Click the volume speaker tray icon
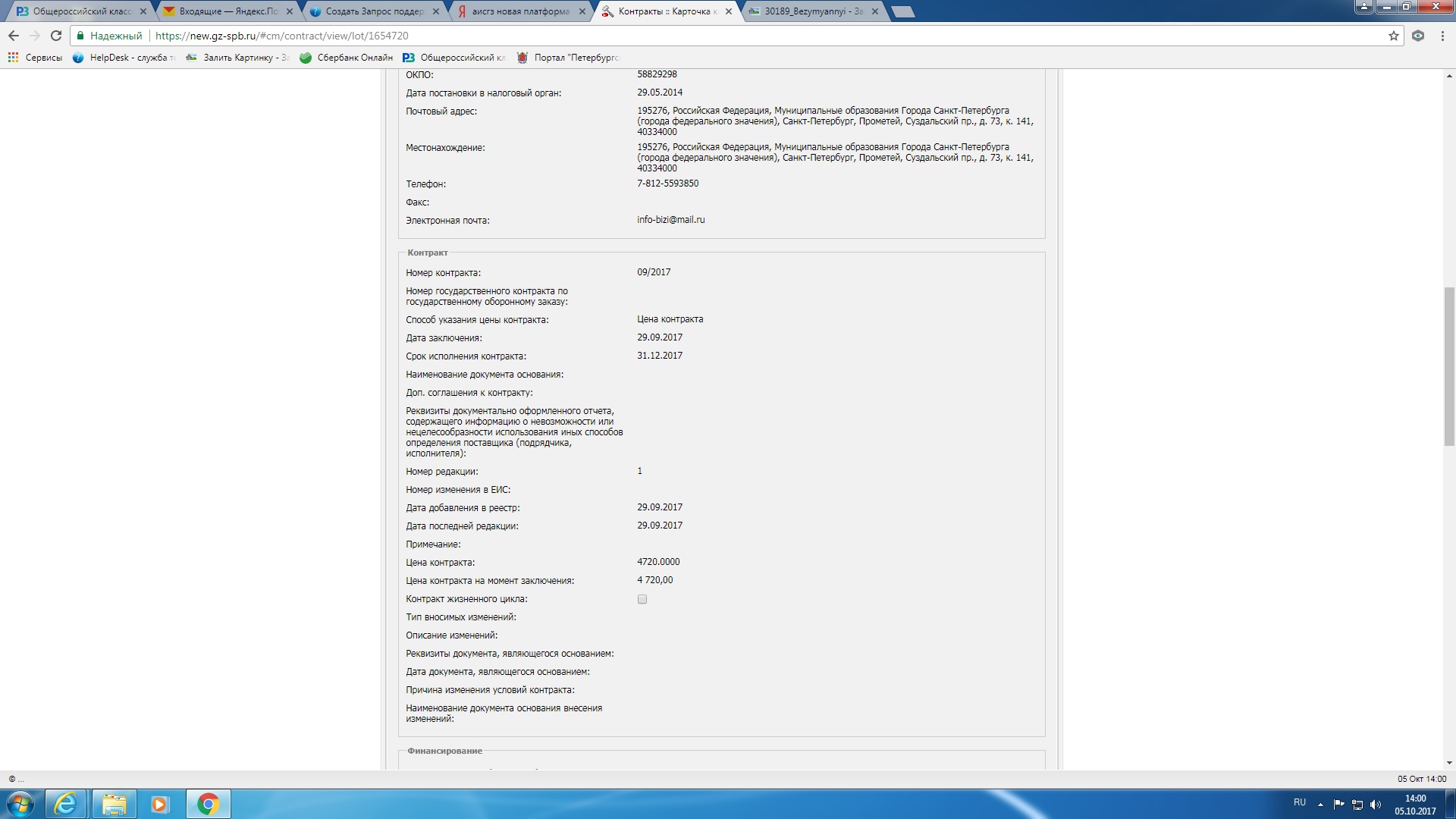Viewport: 1456px width, 819px height. tap(1376, 805)
